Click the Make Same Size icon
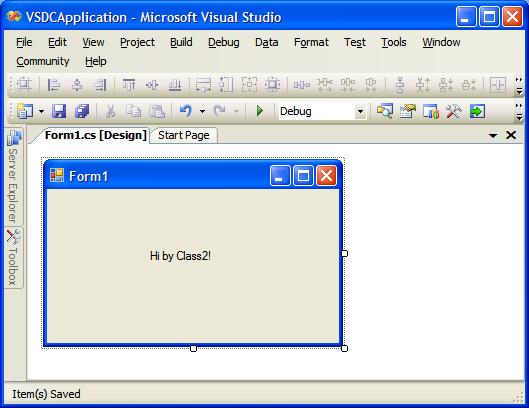529x408 pixels. 249,84
